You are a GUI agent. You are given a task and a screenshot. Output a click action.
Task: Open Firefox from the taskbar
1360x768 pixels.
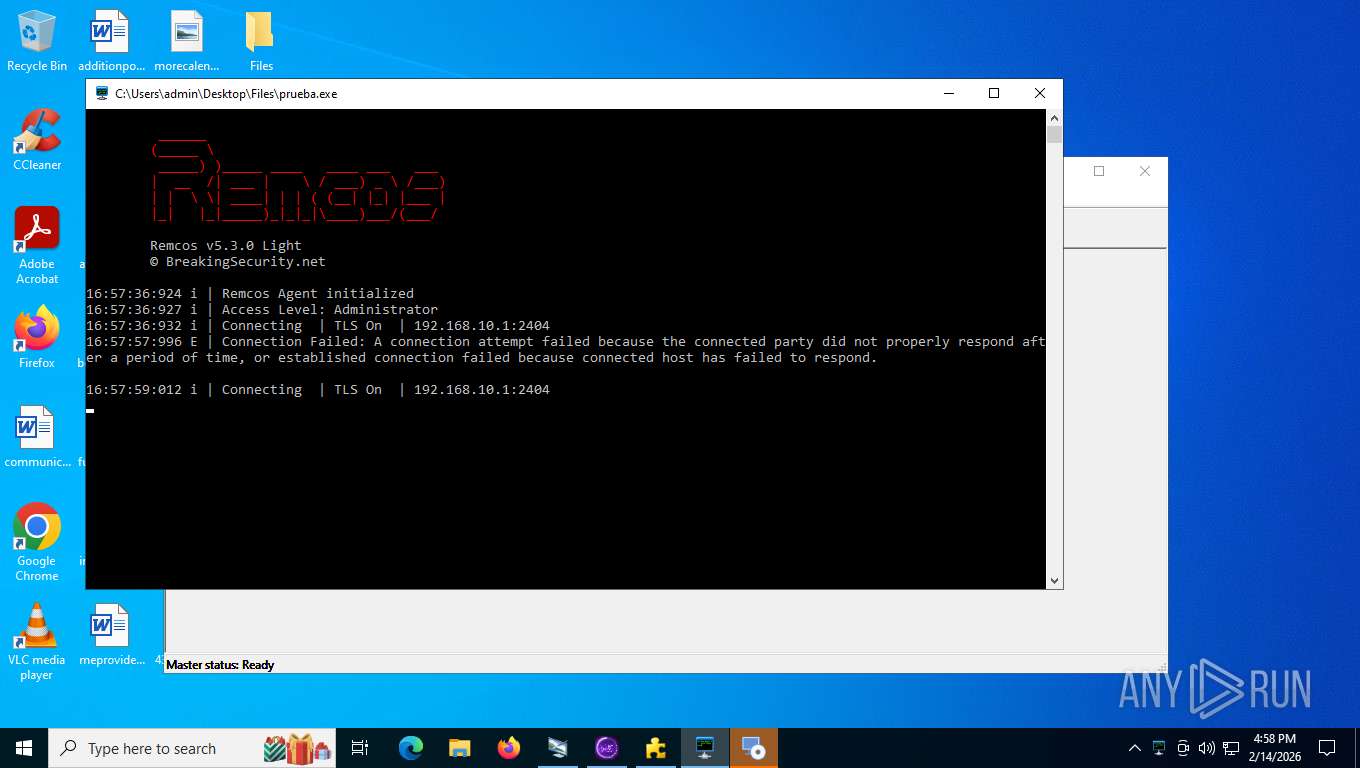509,748
